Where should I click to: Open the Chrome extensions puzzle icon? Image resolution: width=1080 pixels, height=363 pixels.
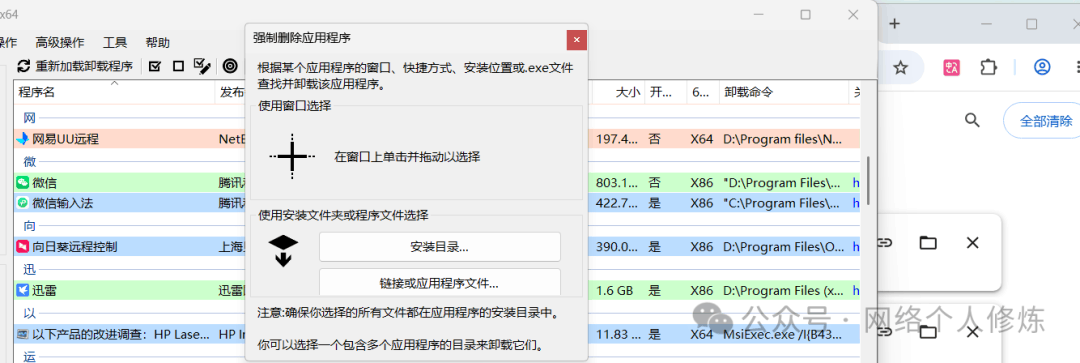click(988, 67)
